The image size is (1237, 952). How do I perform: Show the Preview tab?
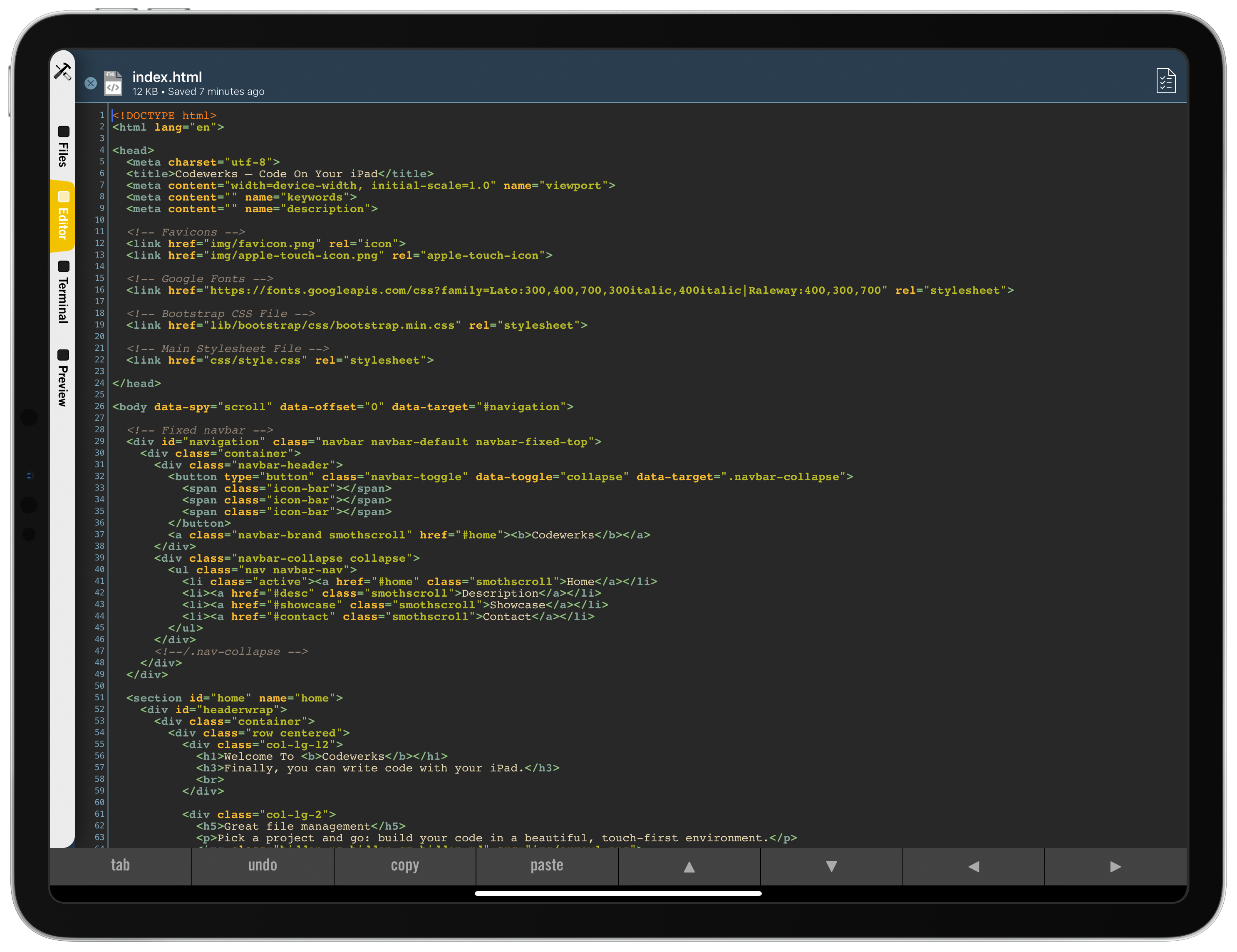(x=63, y=378)
